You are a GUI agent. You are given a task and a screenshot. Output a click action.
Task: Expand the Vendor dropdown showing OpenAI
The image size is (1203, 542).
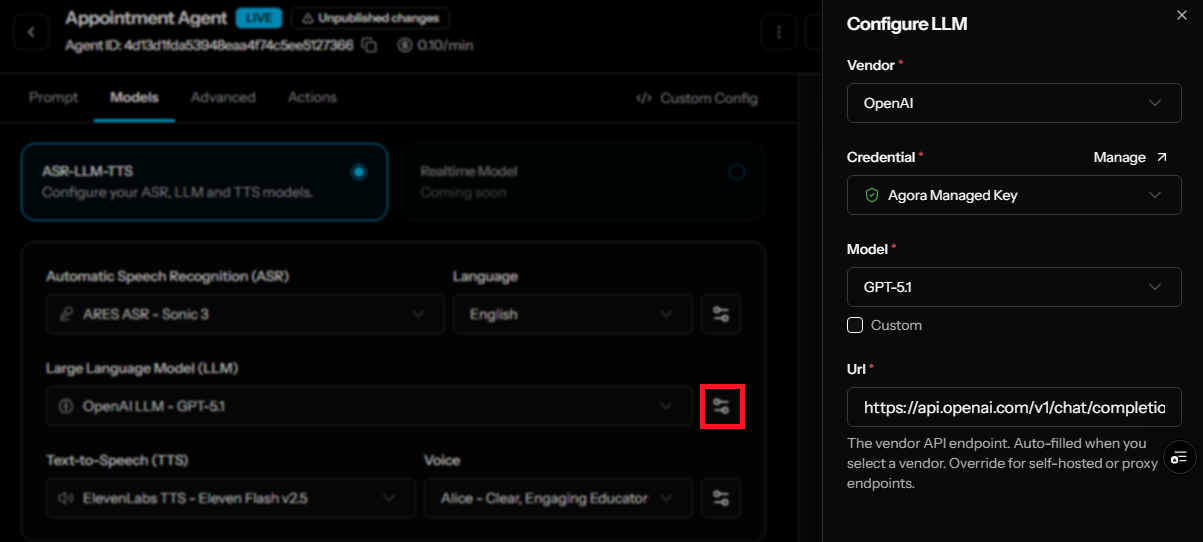[1014, 102]
